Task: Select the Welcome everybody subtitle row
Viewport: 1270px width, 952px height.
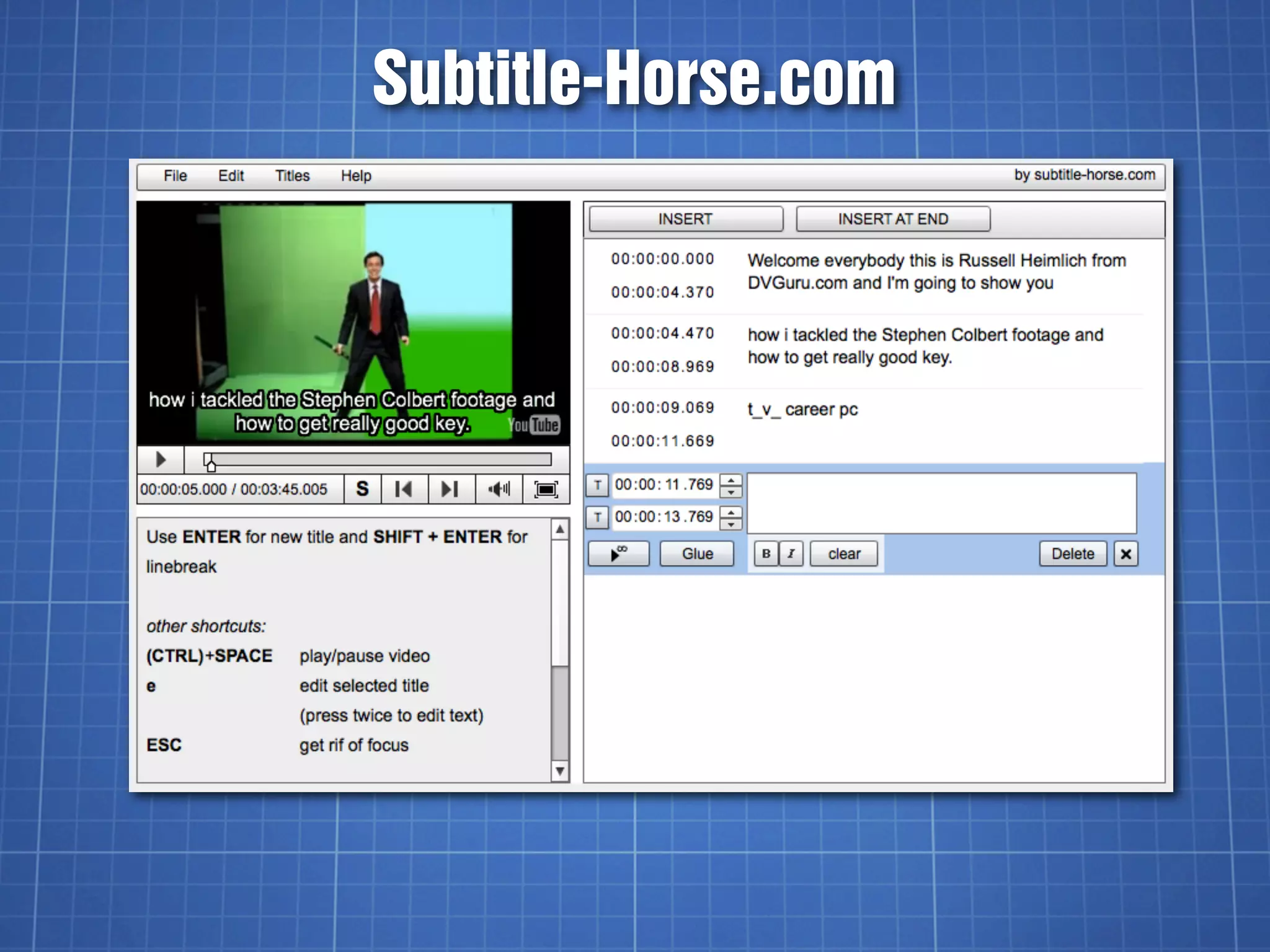Action: coord(864,275)
